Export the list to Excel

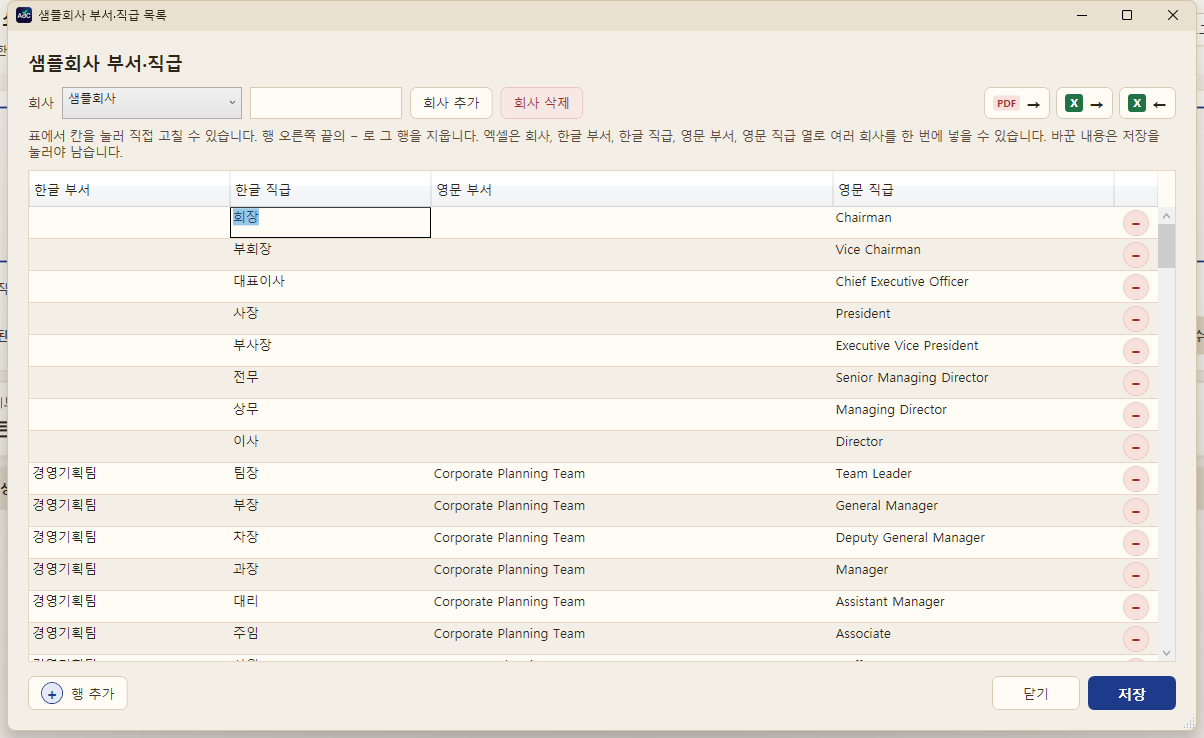coord(1084,103)
